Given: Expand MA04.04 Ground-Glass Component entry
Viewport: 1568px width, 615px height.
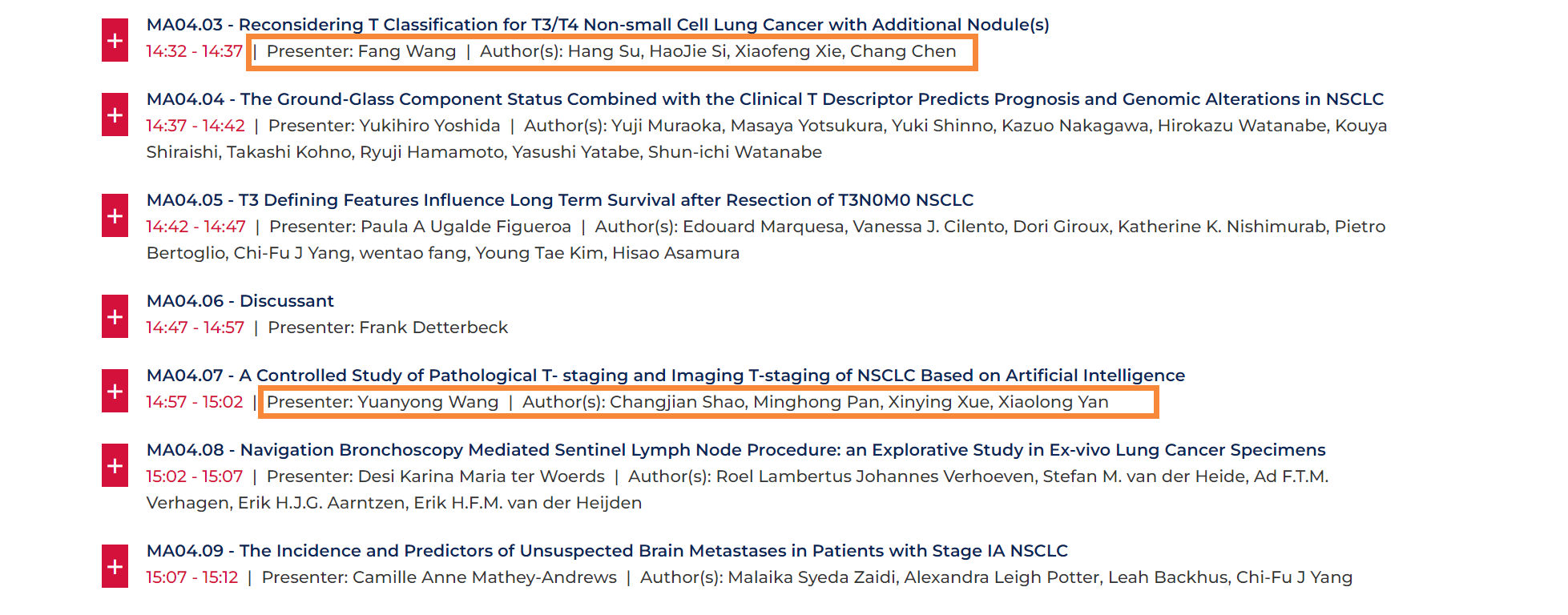Looking at the screenshot, I should [x=115, y=115].
